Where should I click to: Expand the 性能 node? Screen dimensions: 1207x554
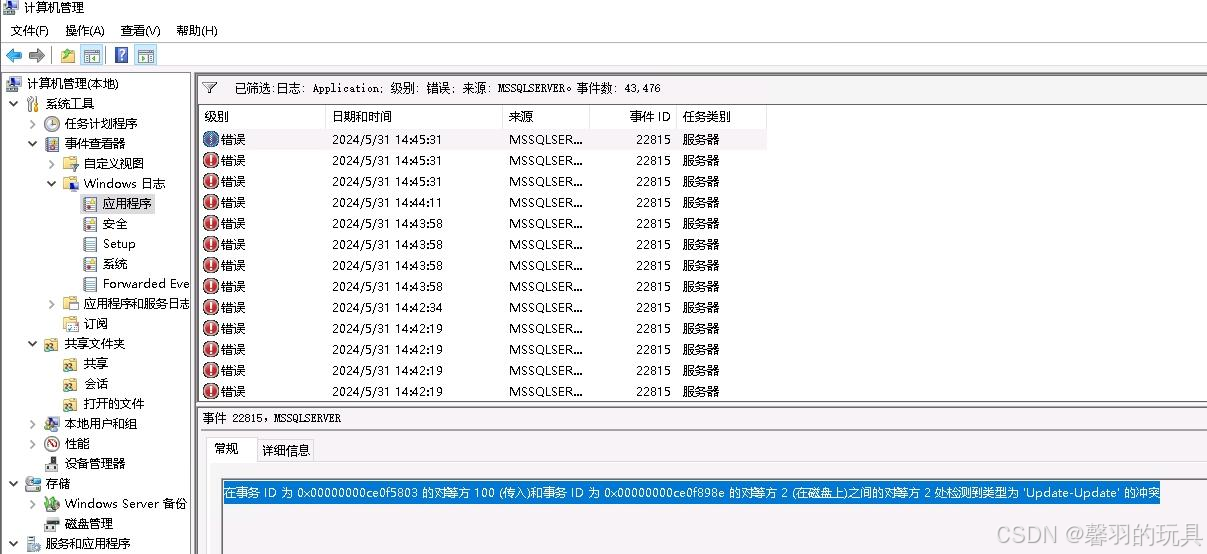click(x=32, y=444)
